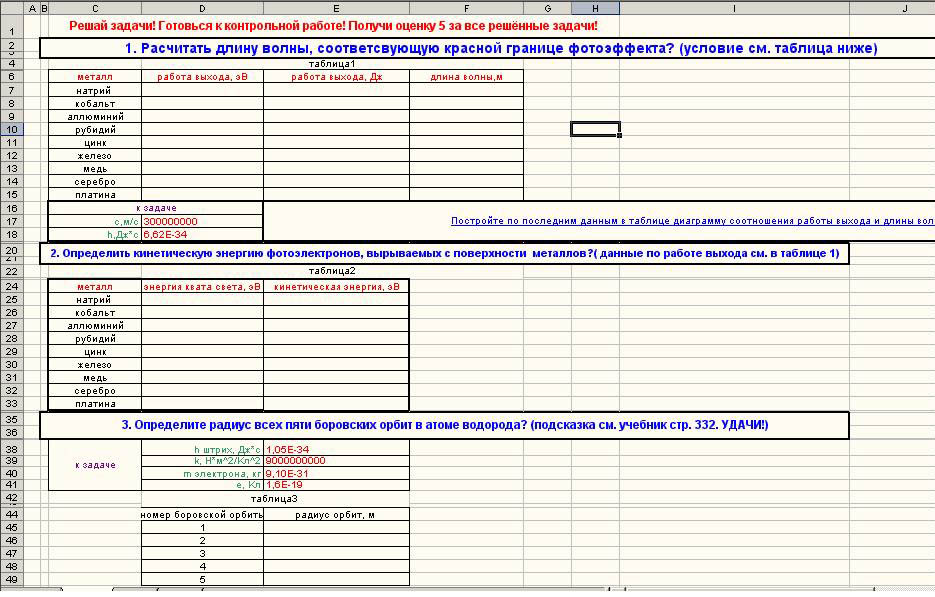Select row 24 header

tap(11, 287)
